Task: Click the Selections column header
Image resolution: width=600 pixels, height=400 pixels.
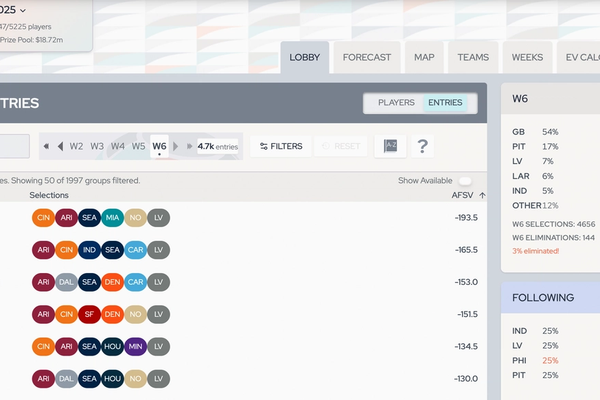Action: point(49,195)
